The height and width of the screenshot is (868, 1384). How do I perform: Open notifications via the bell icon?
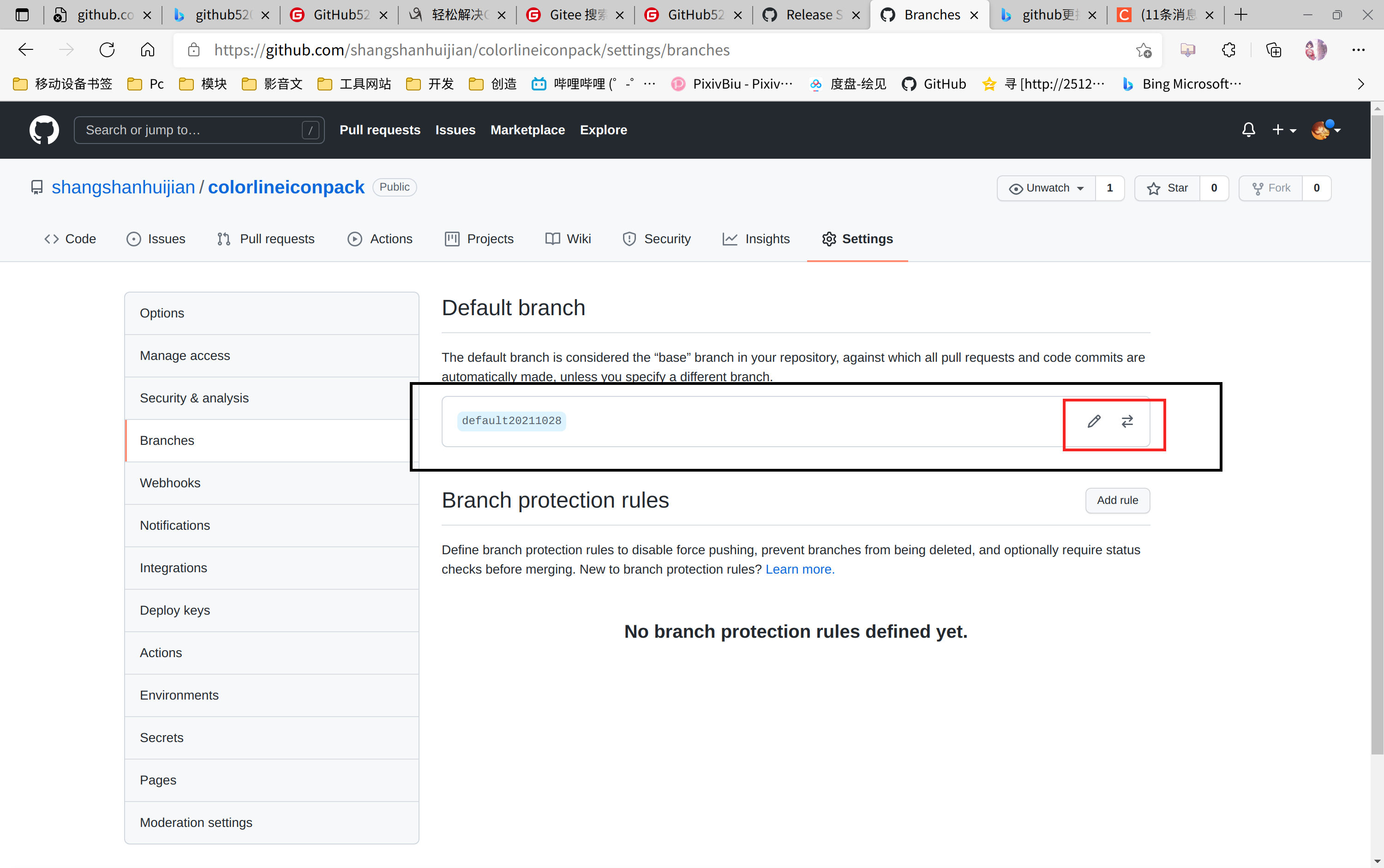(x=1248, y=130)
